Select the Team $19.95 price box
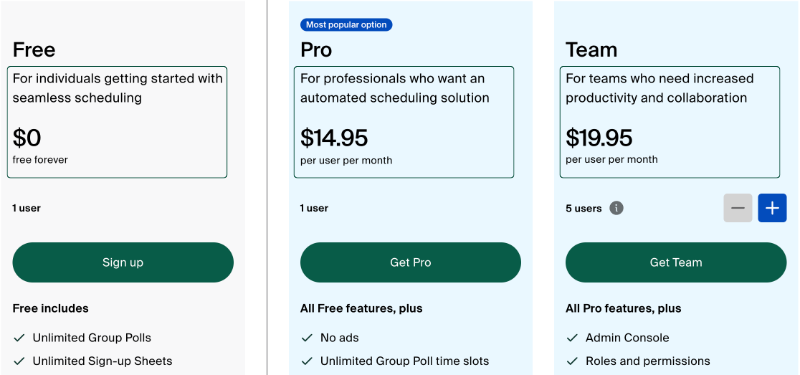 click(670, 122)
